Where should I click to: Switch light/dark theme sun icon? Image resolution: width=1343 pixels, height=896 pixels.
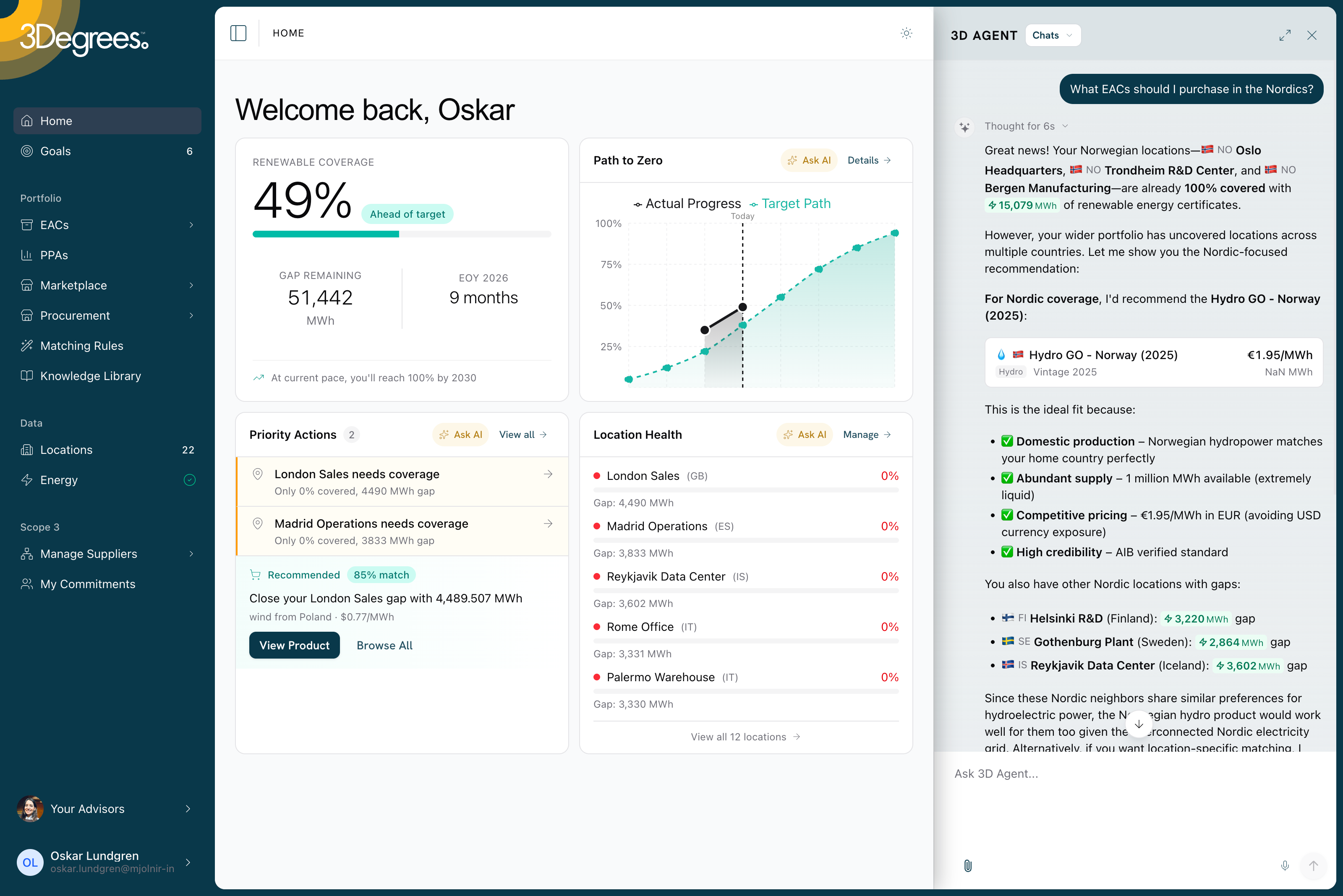pos(906,33)
